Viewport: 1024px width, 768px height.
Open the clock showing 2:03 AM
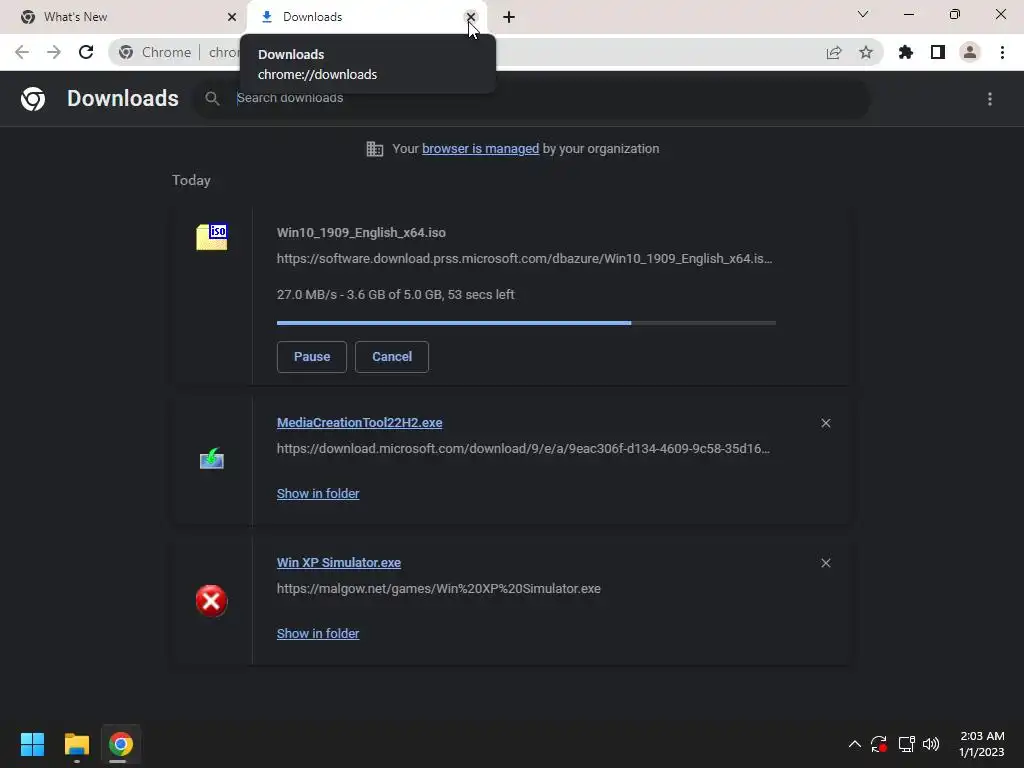[982, 744]
